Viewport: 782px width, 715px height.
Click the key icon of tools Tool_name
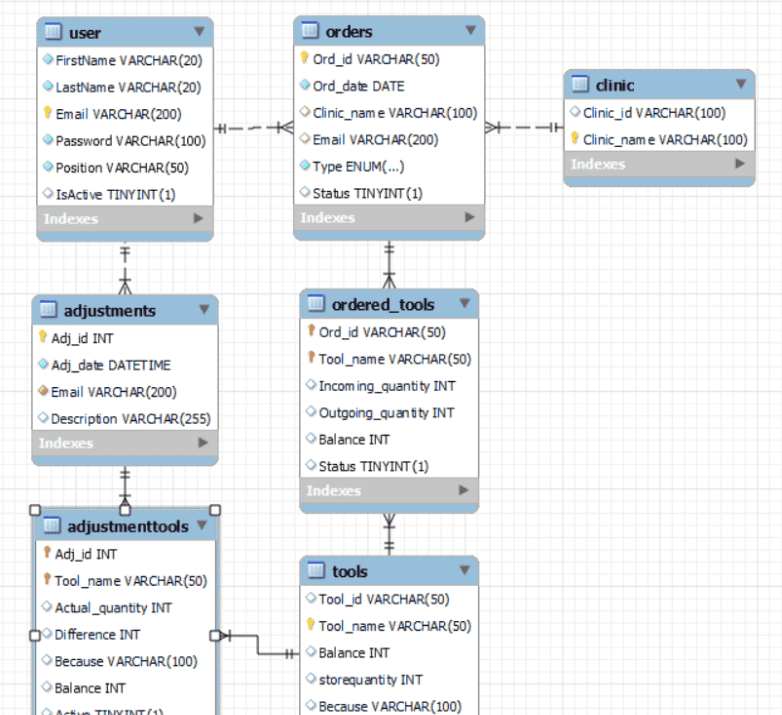(310, 624)
